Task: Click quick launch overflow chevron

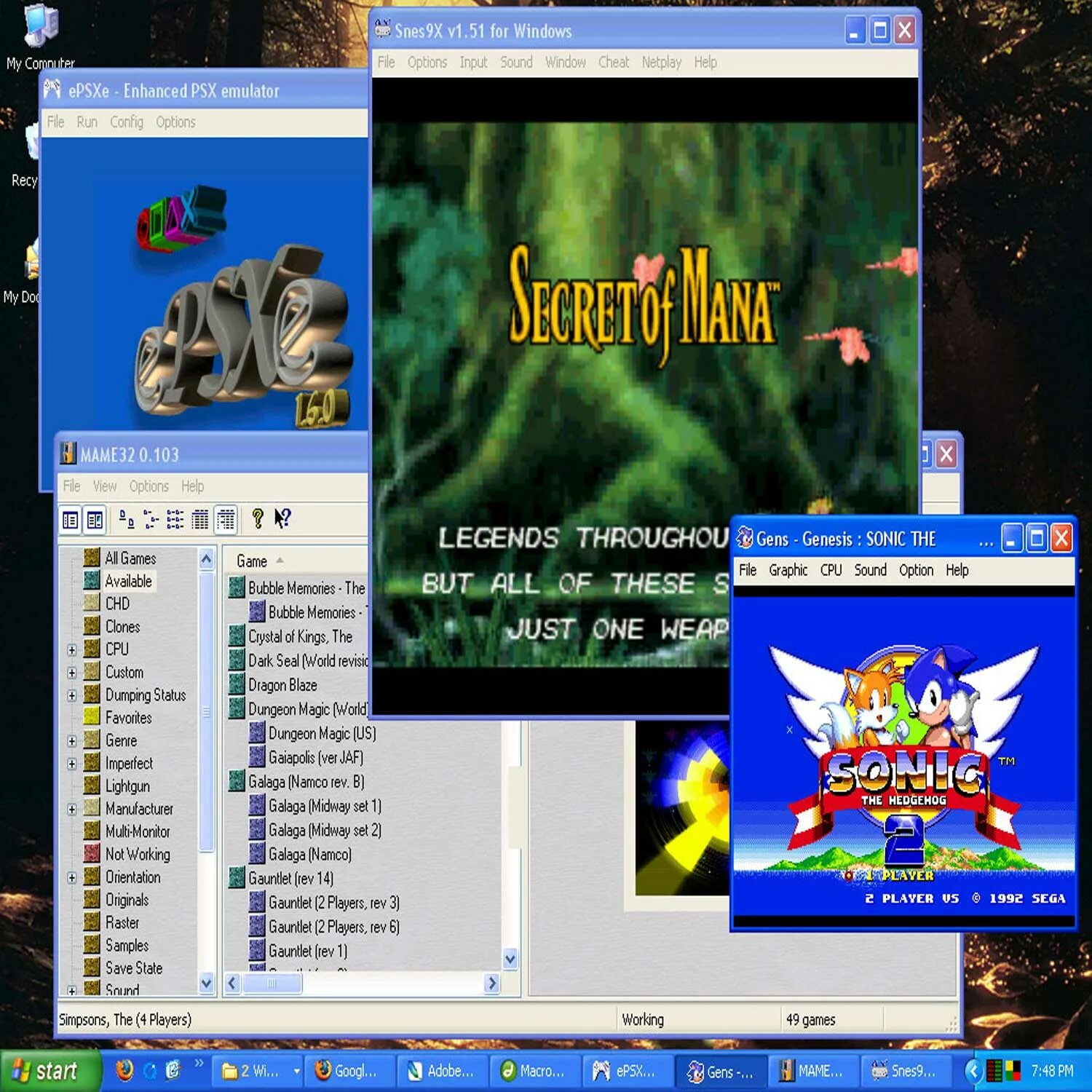Action: 199,1064
